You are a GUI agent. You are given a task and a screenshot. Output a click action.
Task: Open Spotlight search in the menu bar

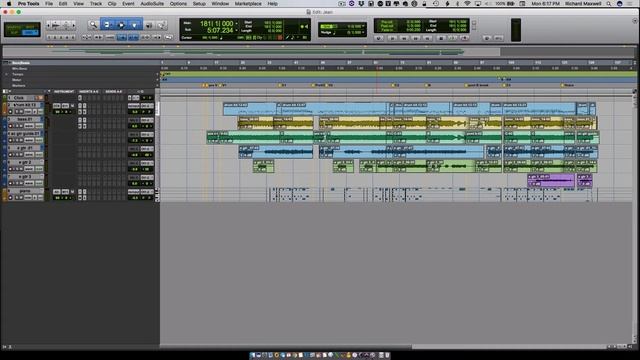click(609, 4)
